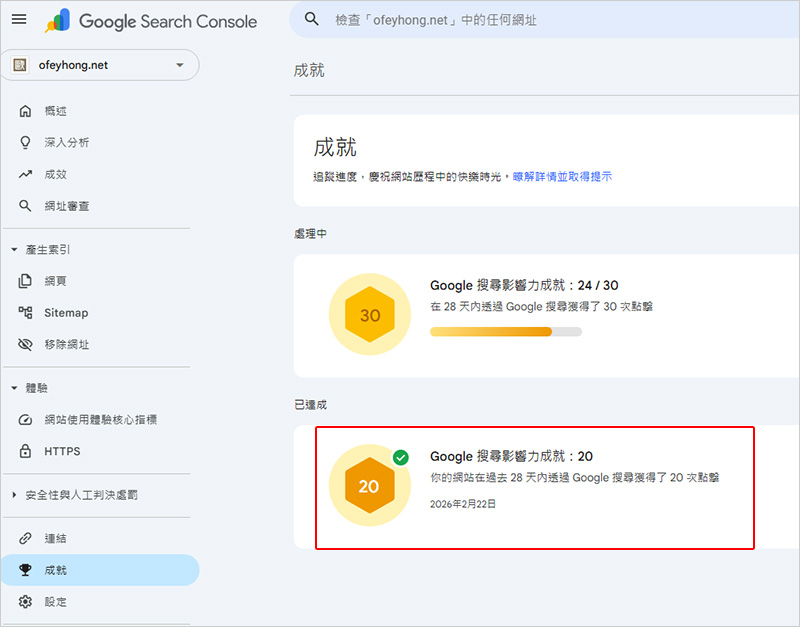
Task: Click 瞭解詳情並取得提示 link
Action: [562, 176]
